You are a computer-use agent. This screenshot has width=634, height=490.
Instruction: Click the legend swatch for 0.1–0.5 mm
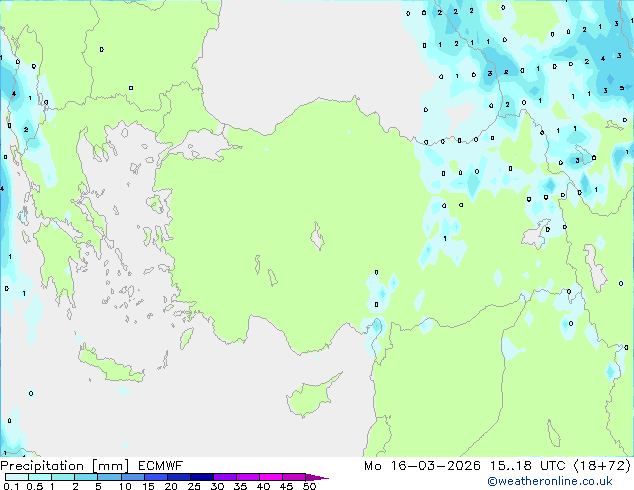[x=17, y=477]
